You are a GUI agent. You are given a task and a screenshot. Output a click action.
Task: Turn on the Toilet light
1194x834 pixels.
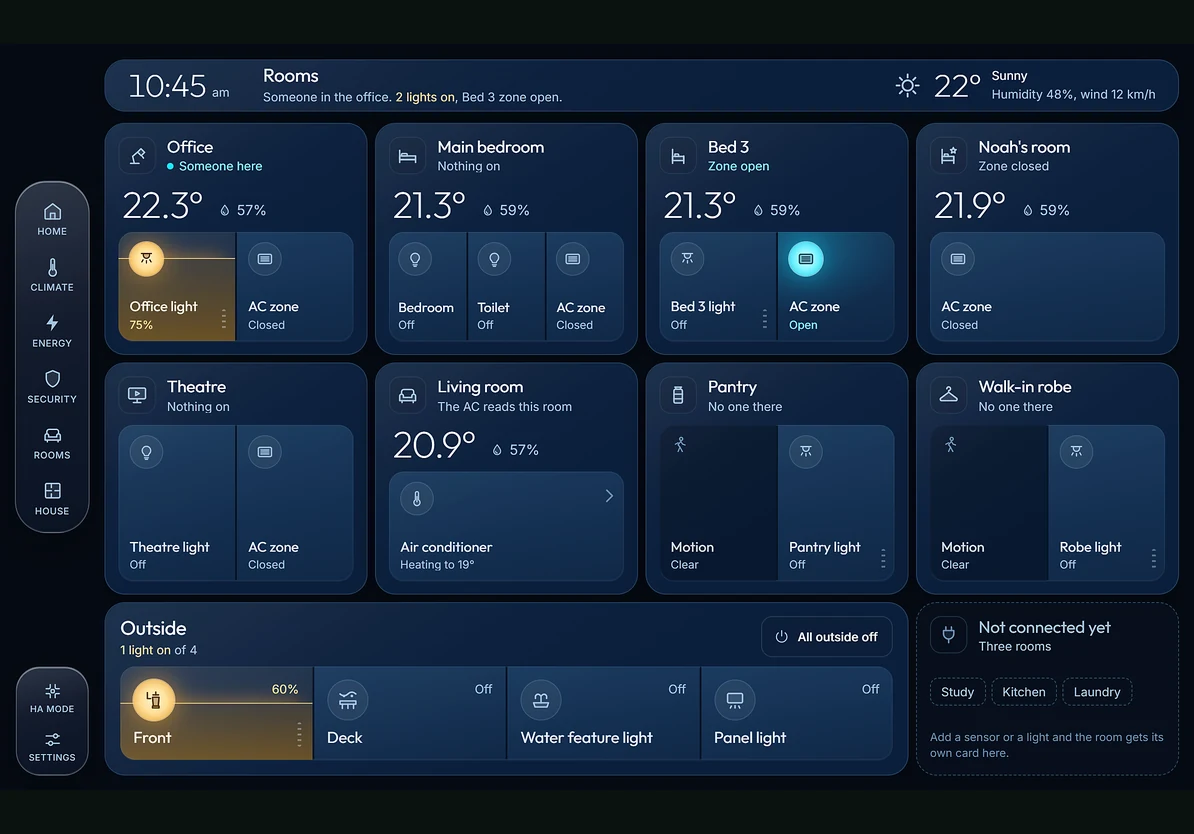506,286
